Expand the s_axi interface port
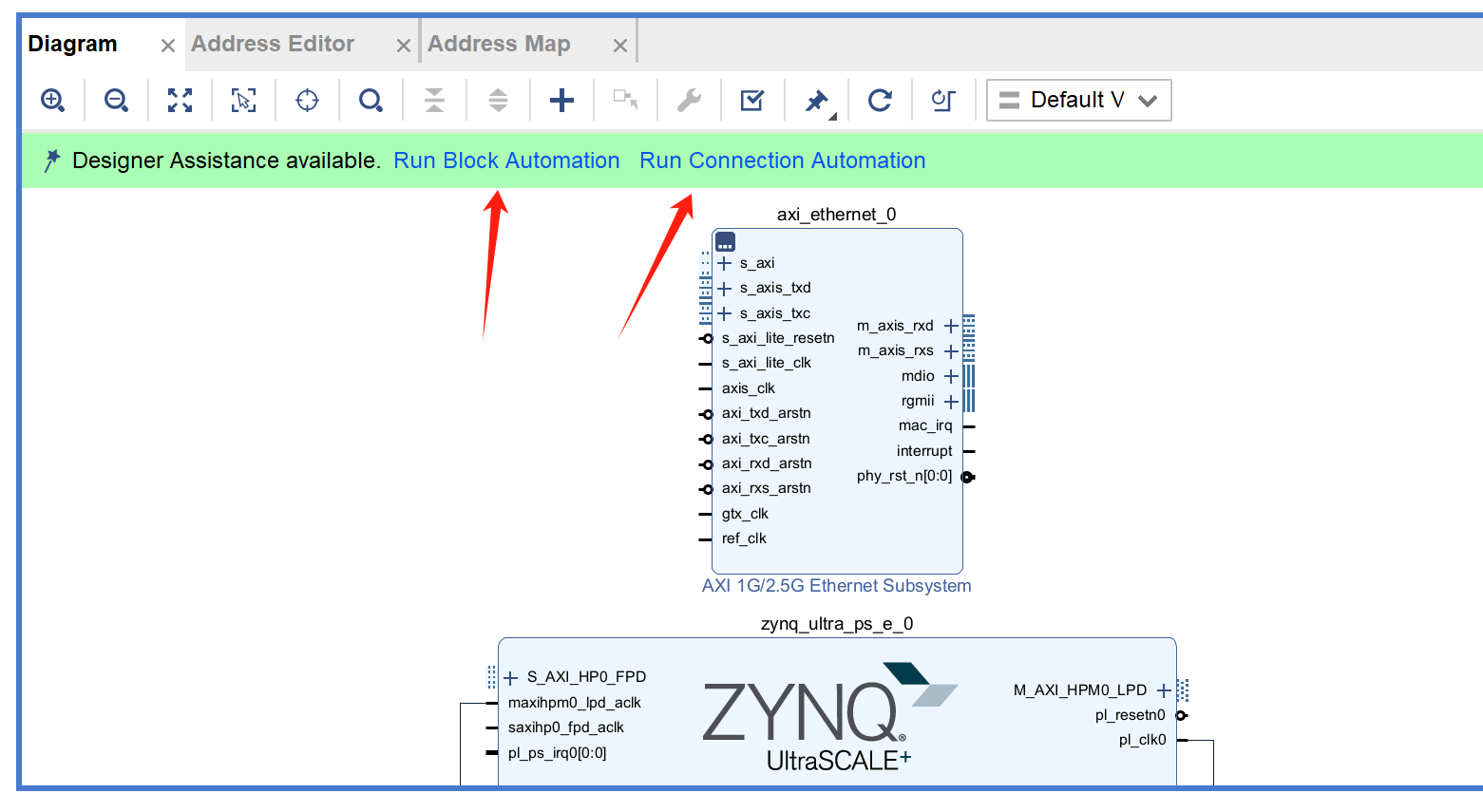 [x=725, y=263]
